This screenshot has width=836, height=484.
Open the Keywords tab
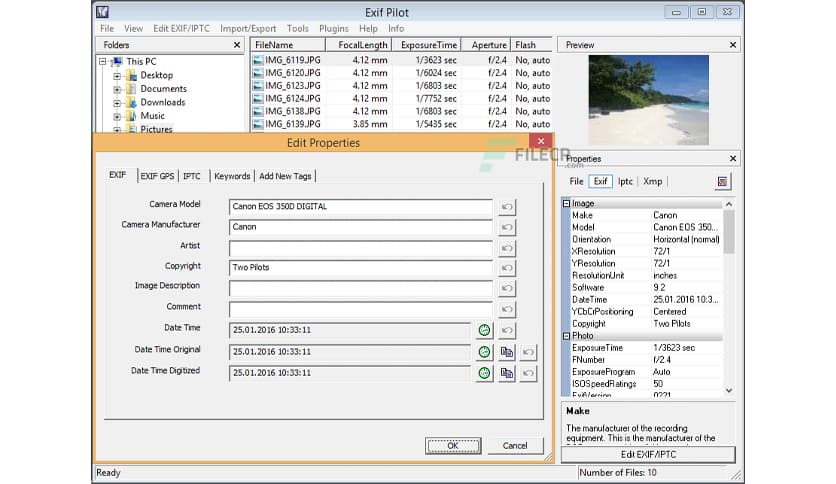[232, 176]
